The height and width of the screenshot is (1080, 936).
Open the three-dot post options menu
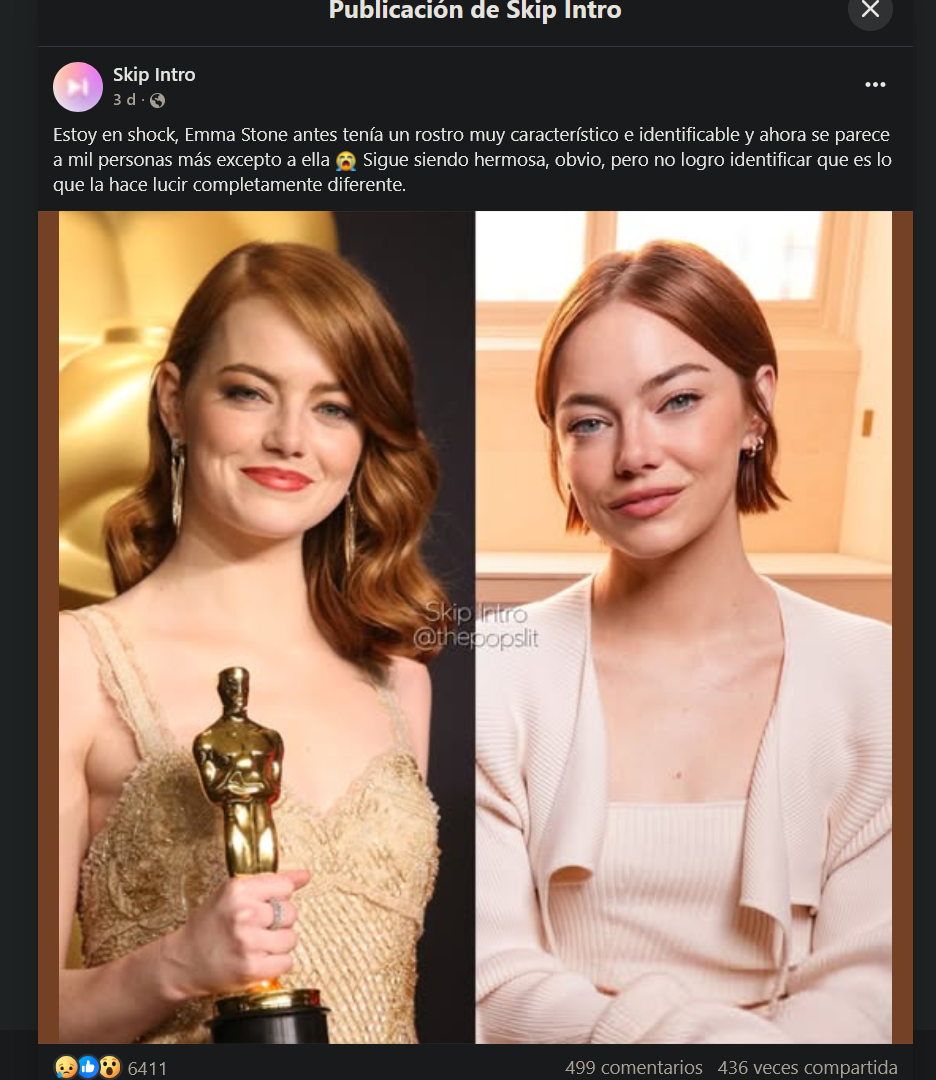click(x=875, y=85)
